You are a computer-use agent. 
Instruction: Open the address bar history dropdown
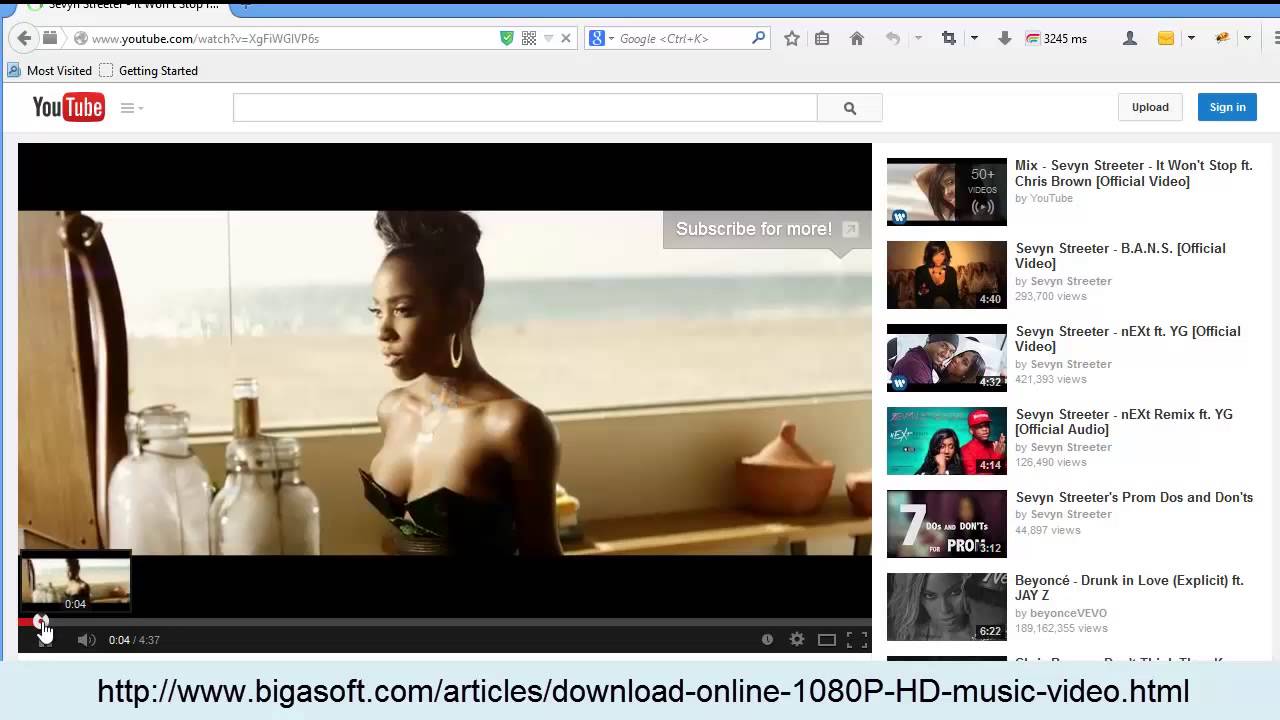(x=548, y=38)
